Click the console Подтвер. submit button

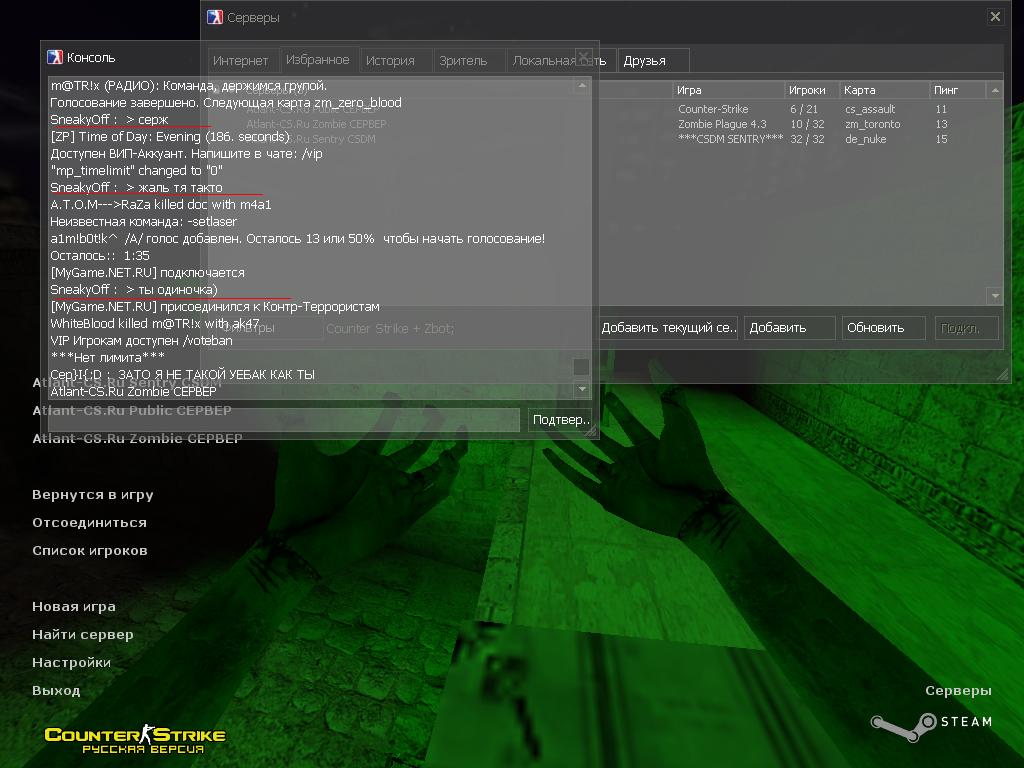560,420
